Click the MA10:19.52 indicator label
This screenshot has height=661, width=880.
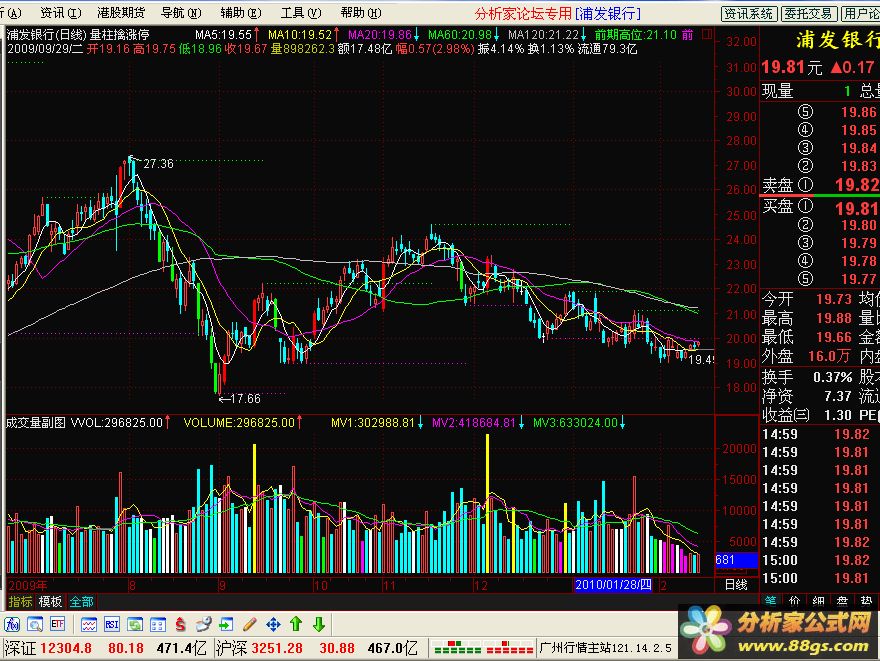[x=302, y=35]
